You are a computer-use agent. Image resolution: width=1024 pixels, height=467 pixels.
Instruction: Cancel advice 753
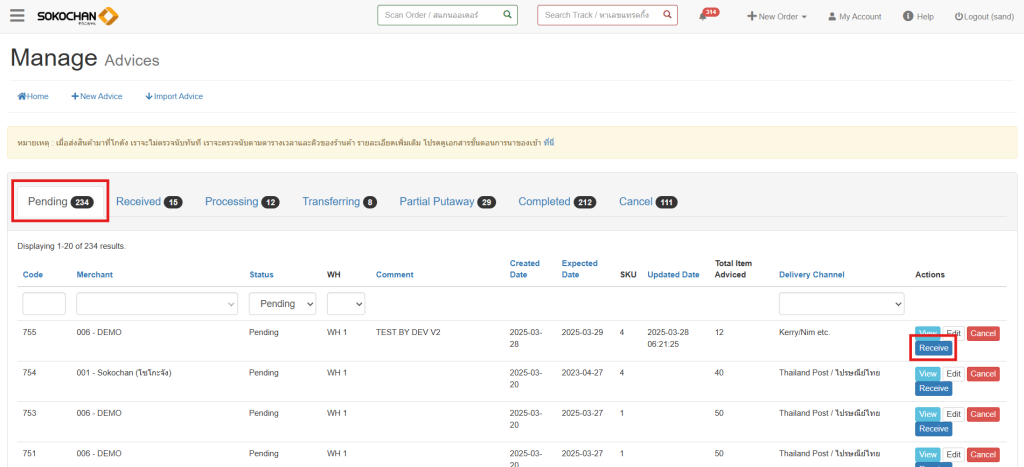983,414
